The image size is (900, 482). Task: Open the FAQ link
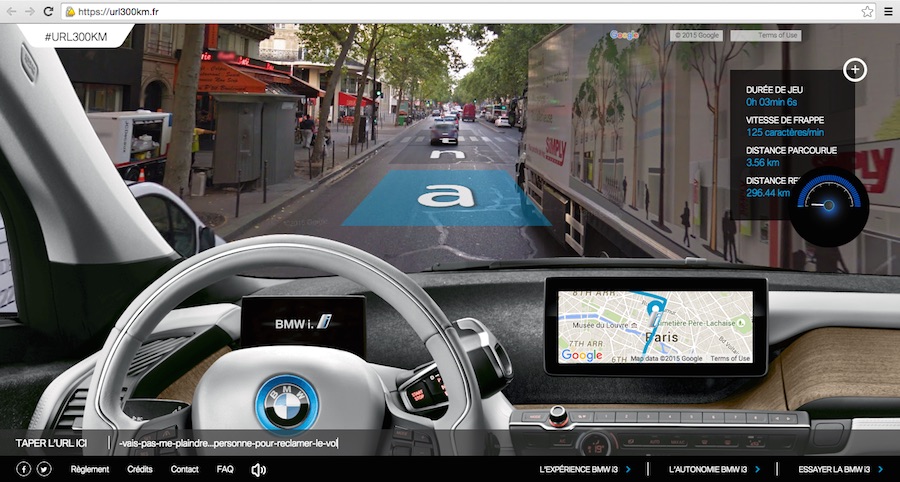pos(225,469)
